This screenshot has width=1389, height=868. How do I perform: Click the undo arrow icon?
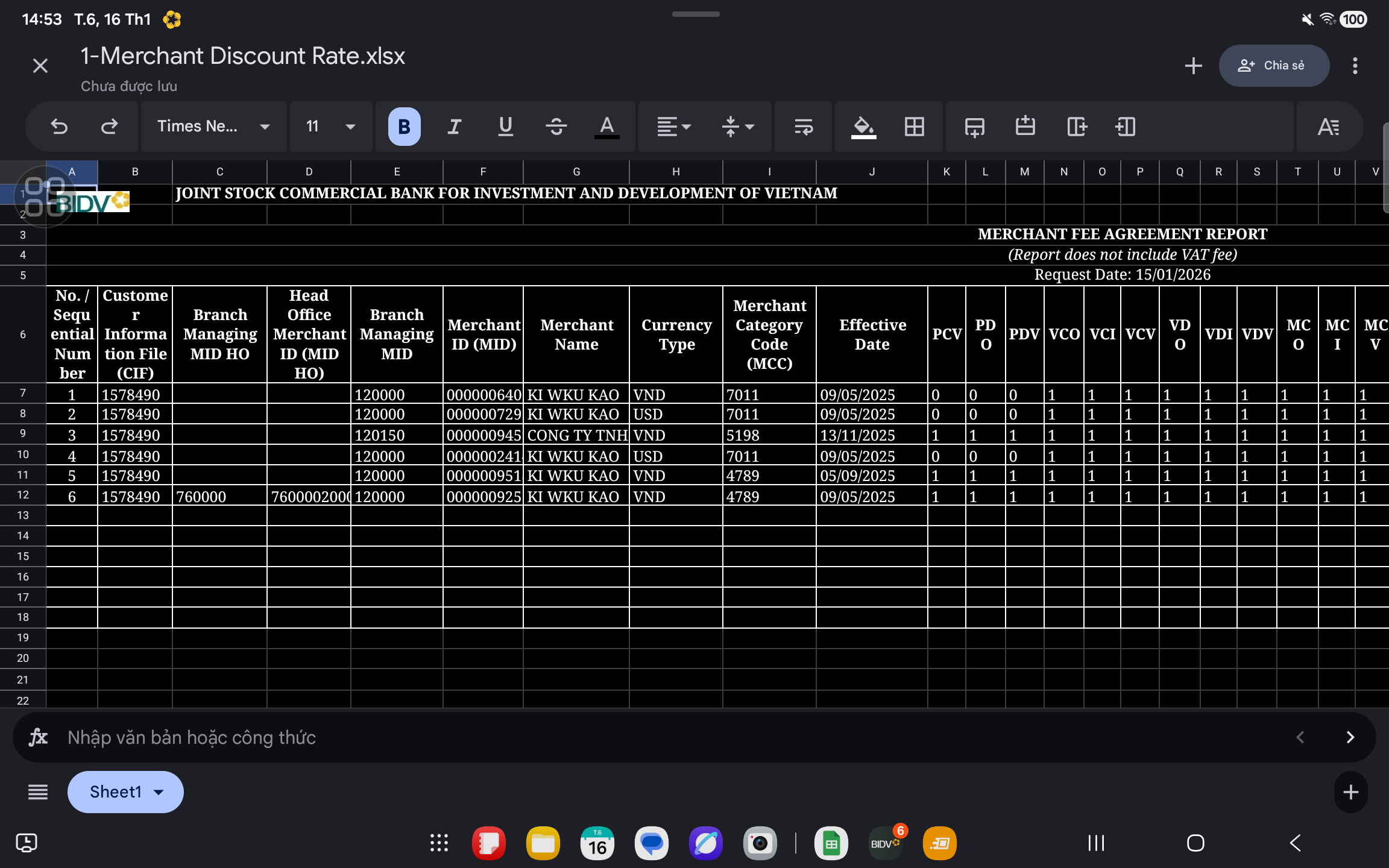tap(59, 127)
